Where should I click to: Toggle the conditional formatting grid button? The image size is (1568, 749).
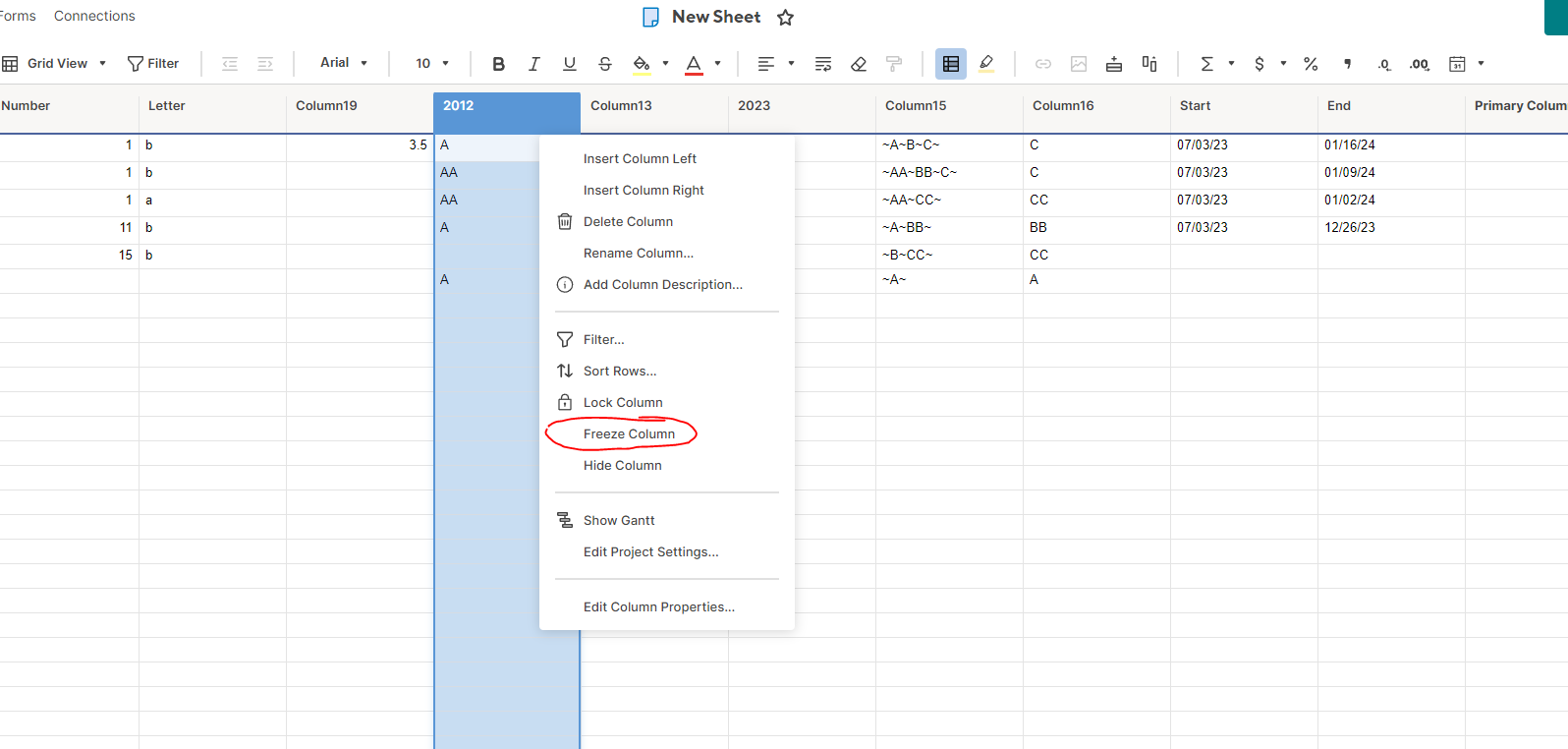[x=951, y=64]
